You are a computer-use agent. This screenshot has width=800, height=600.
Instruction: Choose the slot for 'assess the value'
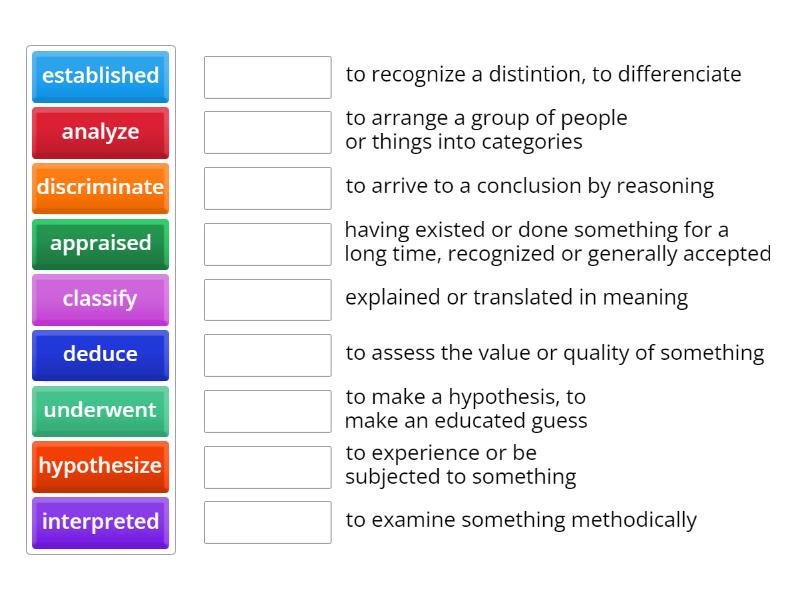267,355
